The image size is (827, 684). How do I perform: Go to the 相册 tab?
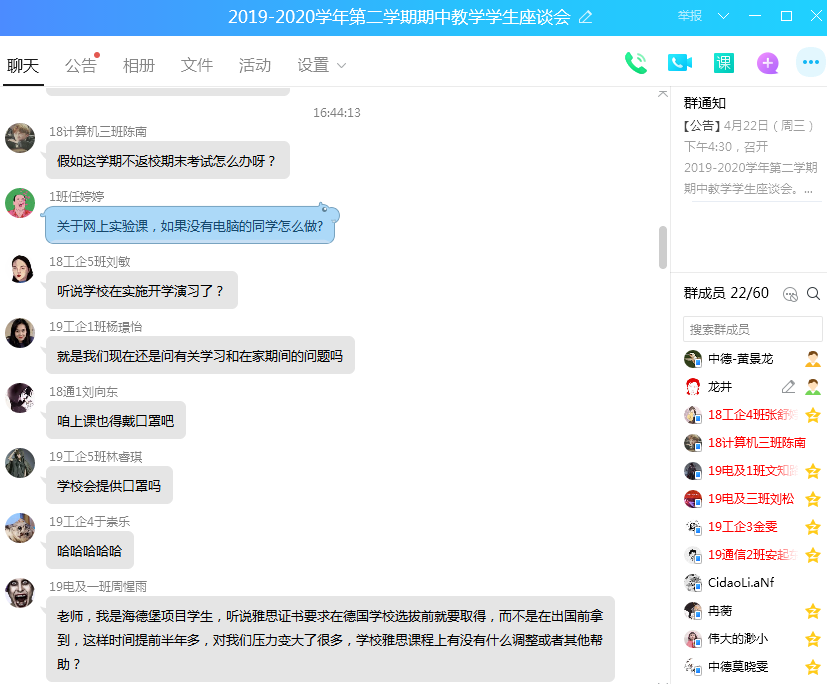coord(139,65)
